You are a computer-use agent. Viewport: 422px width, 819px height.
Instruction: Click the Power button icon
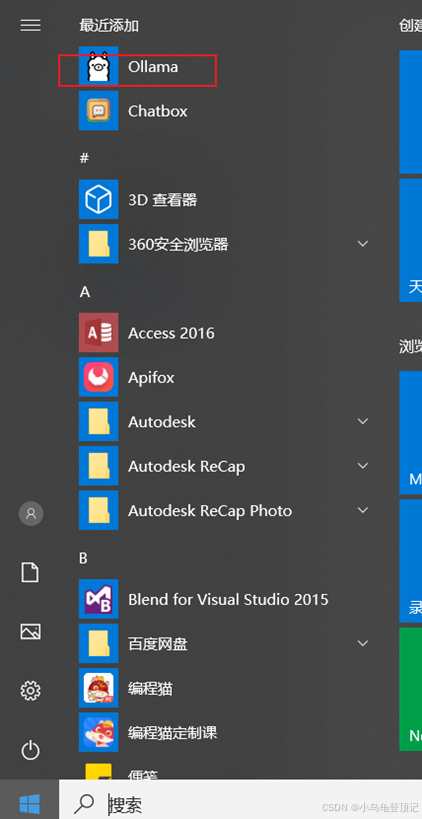pos(30,751)
